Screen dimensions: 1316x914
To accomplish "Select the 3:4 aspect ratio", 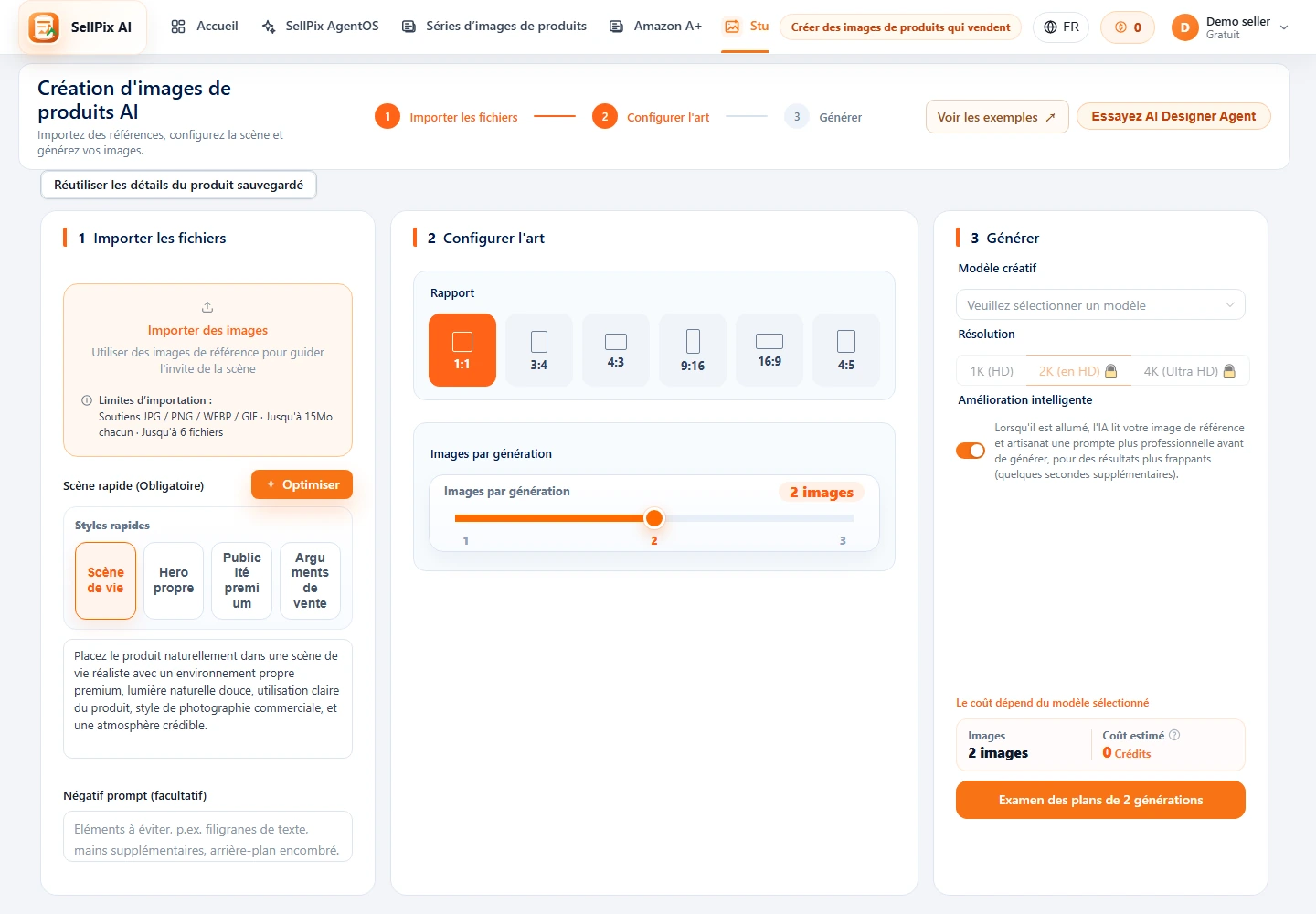I will [539, 350].
